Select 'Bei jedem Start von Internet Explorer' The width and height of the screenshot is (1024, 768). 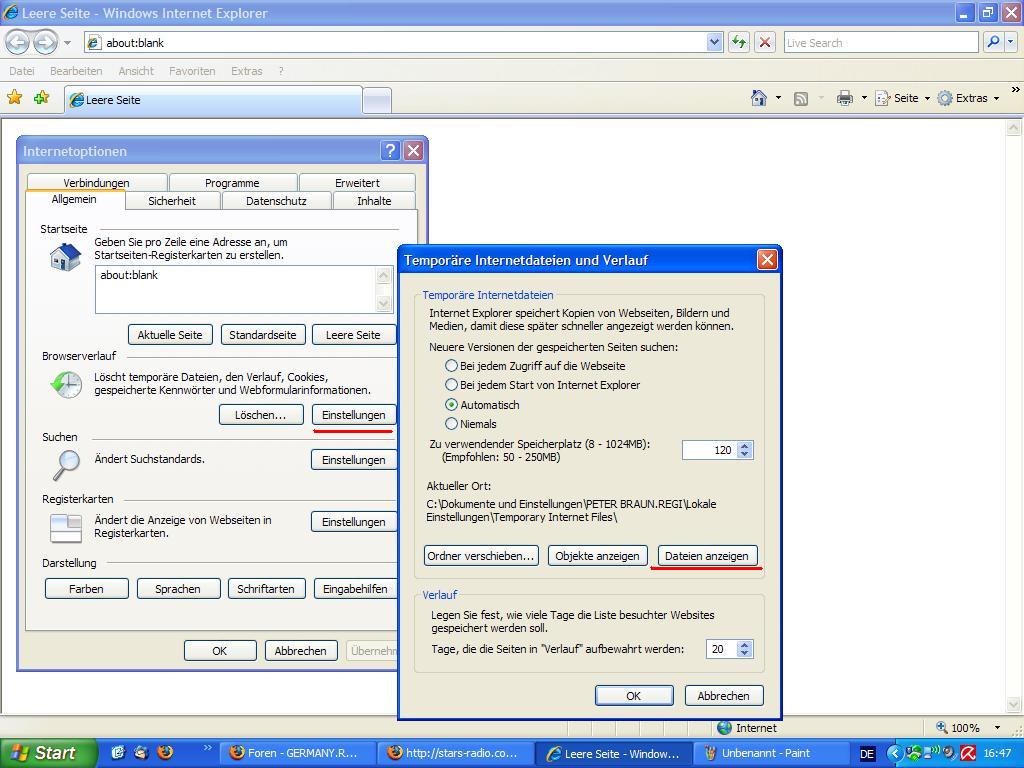point(451,385)
